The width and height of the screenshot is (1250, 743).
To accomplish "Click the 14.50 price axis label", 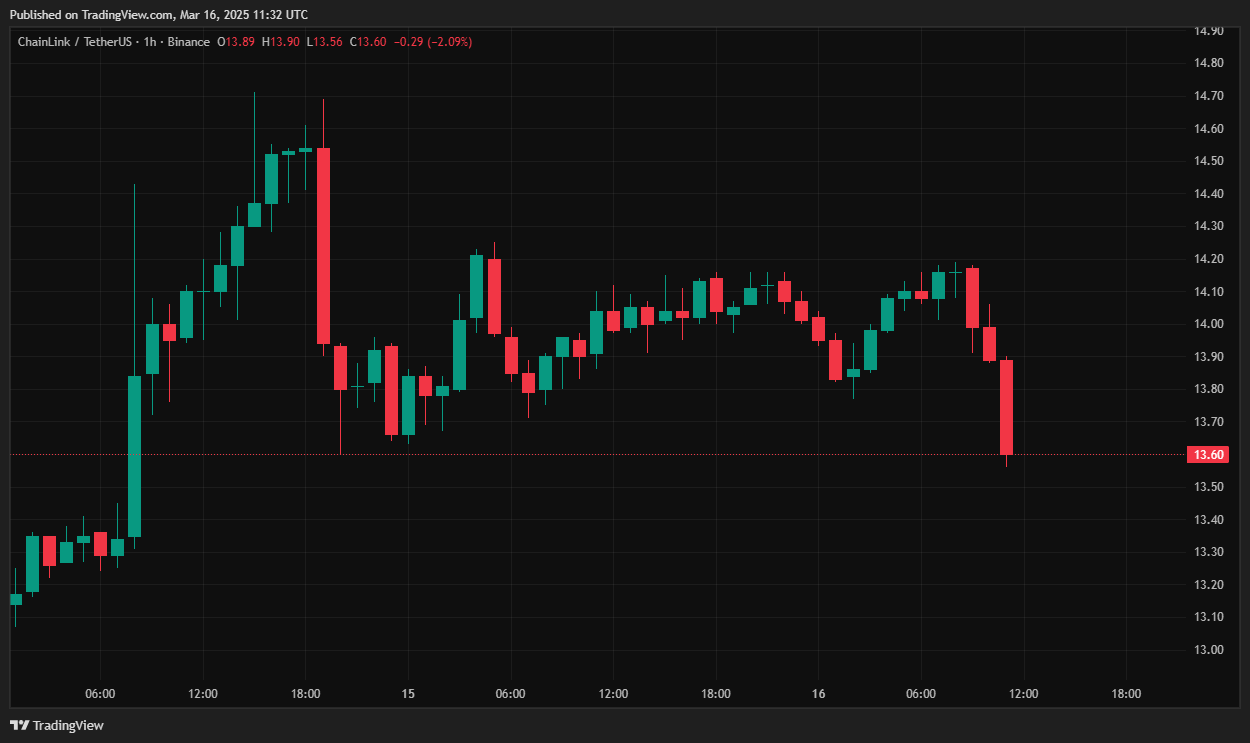I will [x=1209, y=161].
